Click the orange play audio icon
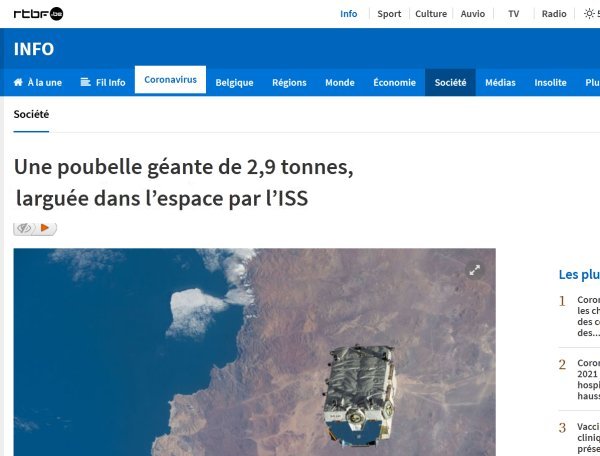The image size is (600, 456). (45, 228)
